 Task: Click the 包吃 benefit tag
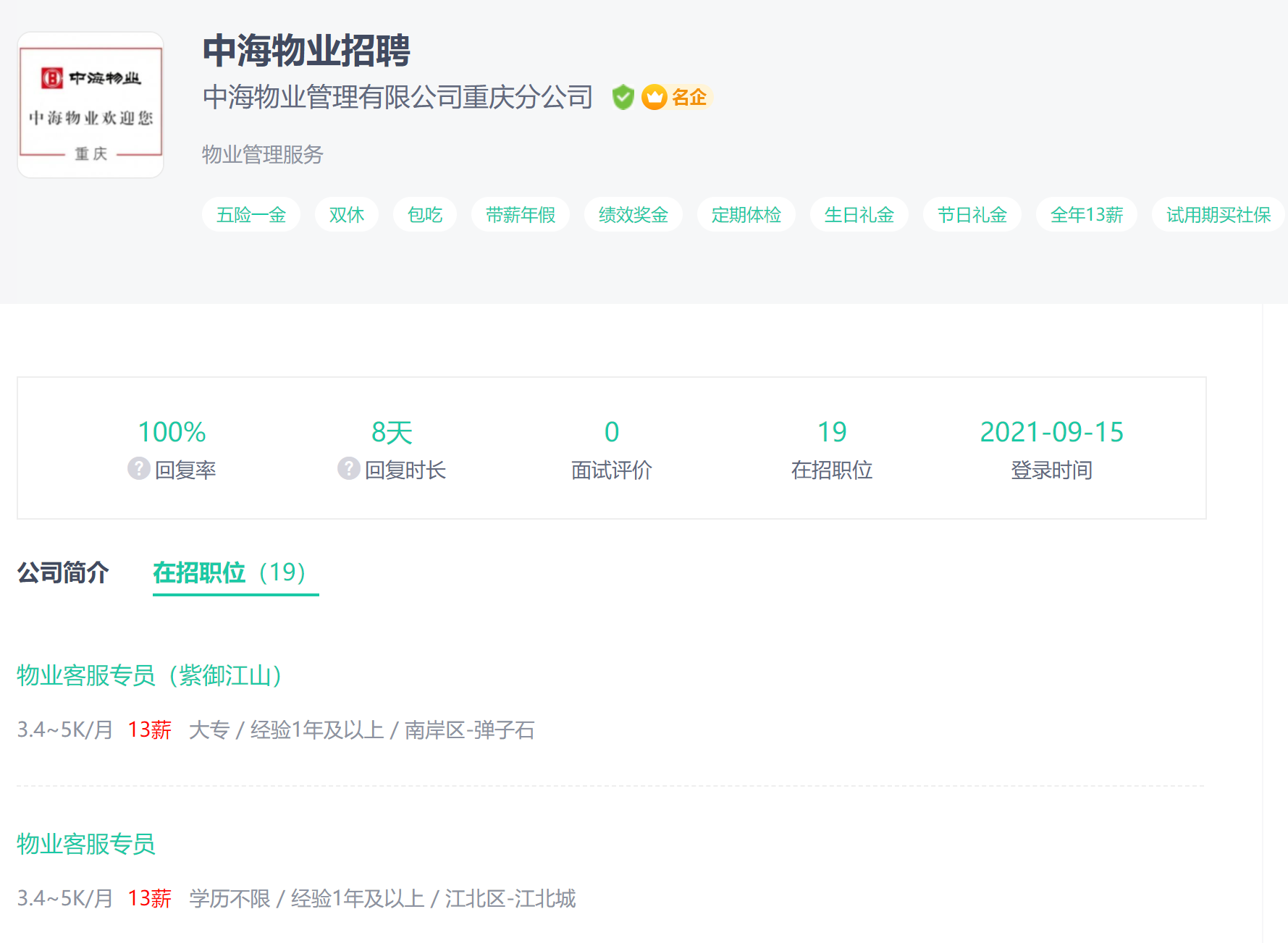pos(425,215)
